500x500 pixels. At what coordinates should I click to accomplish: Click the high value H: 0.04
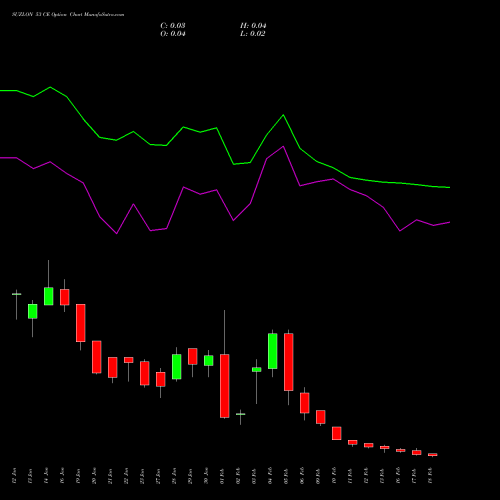[253, 26]
